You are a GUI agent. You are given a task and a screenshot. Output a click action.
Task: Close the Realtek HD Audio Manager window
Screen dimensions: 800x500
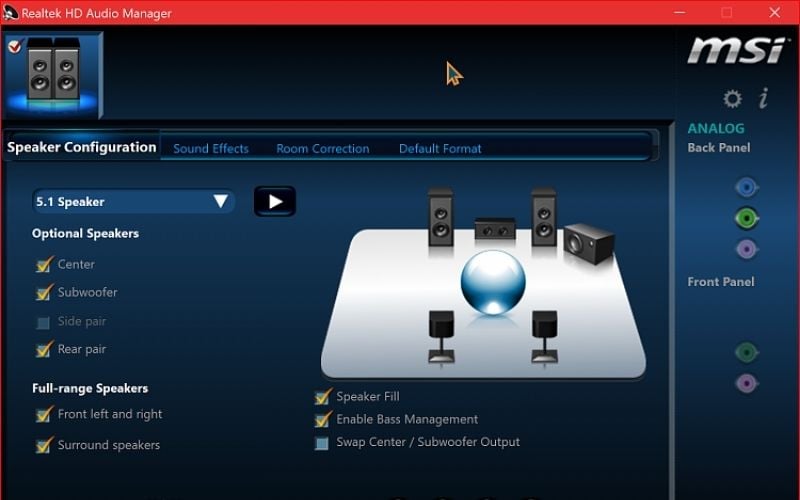pos(774,12)
